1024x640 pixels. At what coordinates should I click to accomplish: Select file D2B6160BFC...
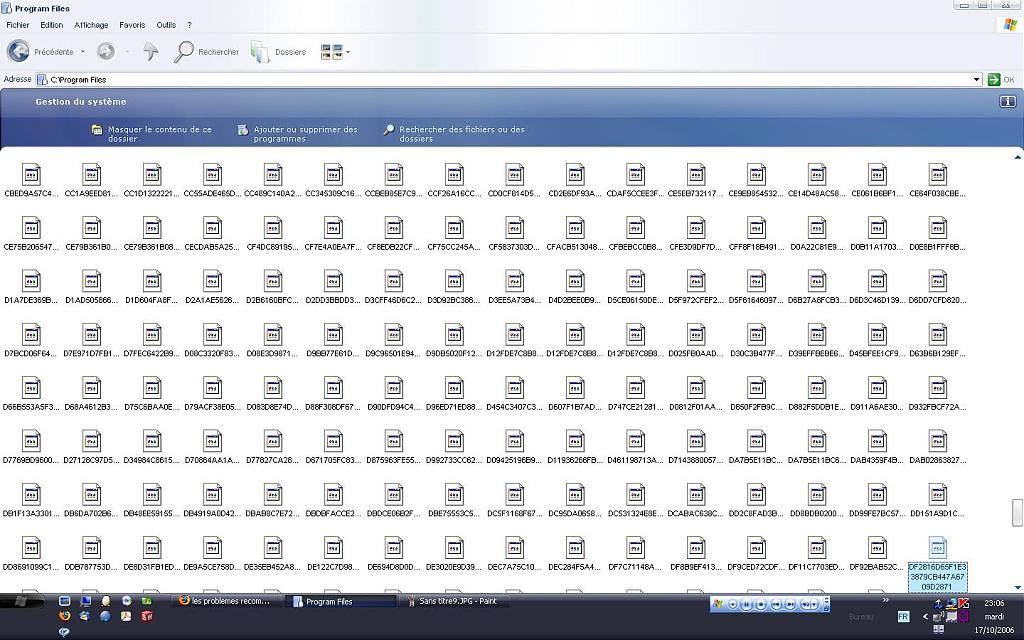(x=273, y=287)
